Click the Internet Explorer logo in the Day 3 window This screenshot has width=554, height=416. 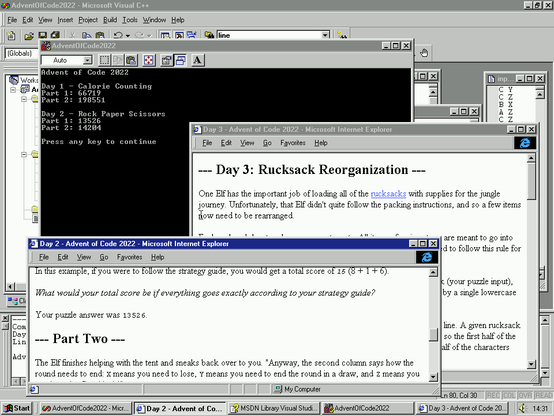coord(525,143)
